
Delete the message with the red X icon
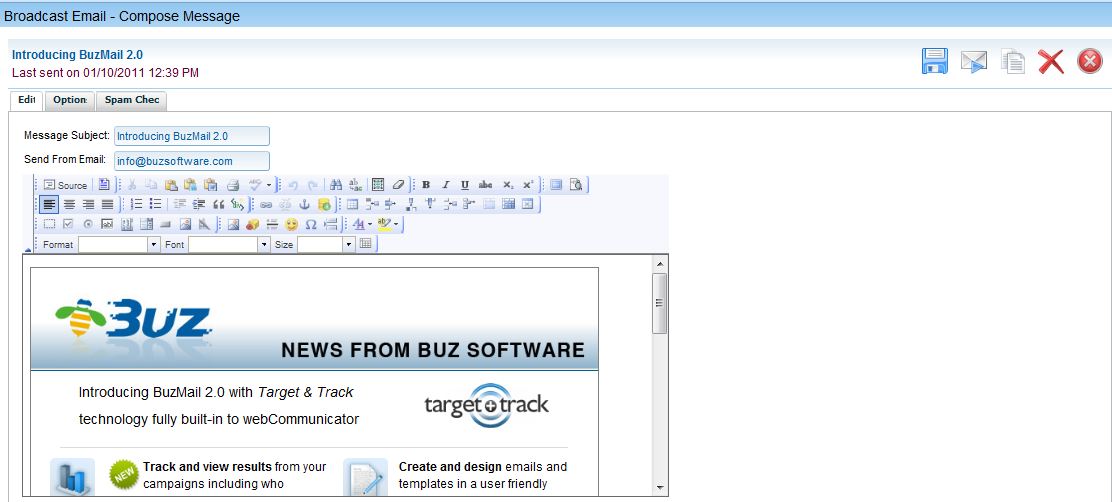(1051, 62)
